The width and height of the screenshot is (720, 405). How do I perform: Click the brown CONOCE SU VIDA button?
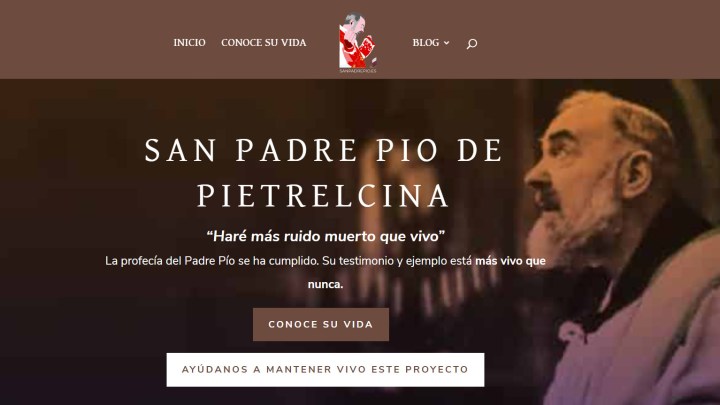321,324
